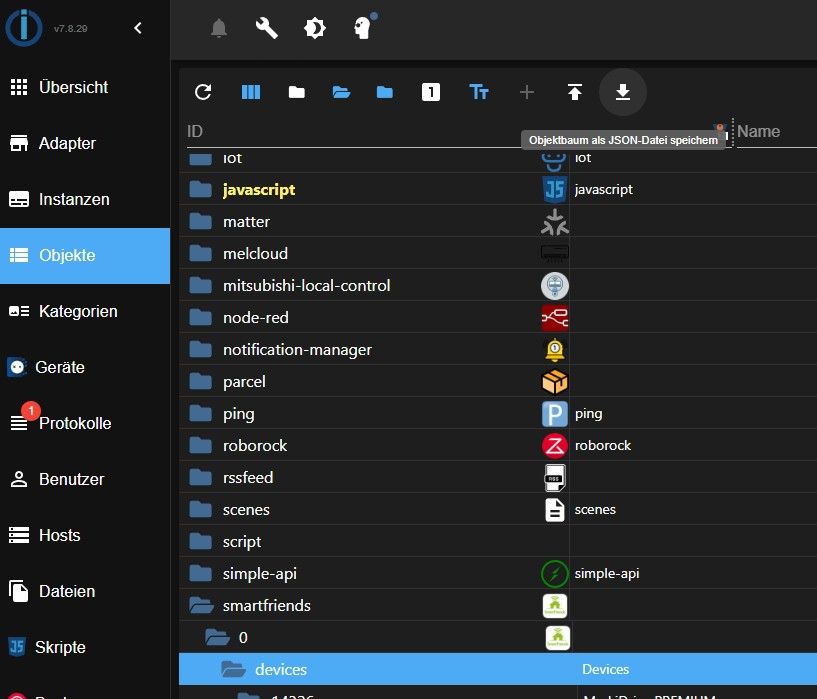Click the matter adapter icon
Viewport: 817px width, 699px height.
point(554,222)
